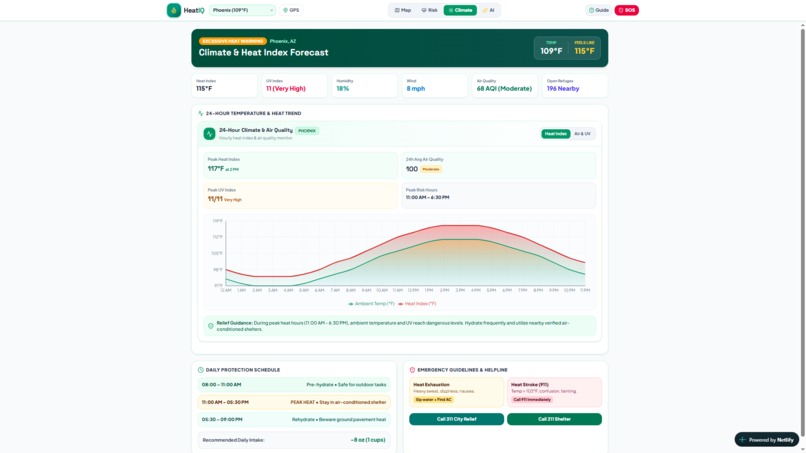Click the 2PM label on chart axis
Image resolution: width=806 pixels, height=453 pixels.
point(444,291)
